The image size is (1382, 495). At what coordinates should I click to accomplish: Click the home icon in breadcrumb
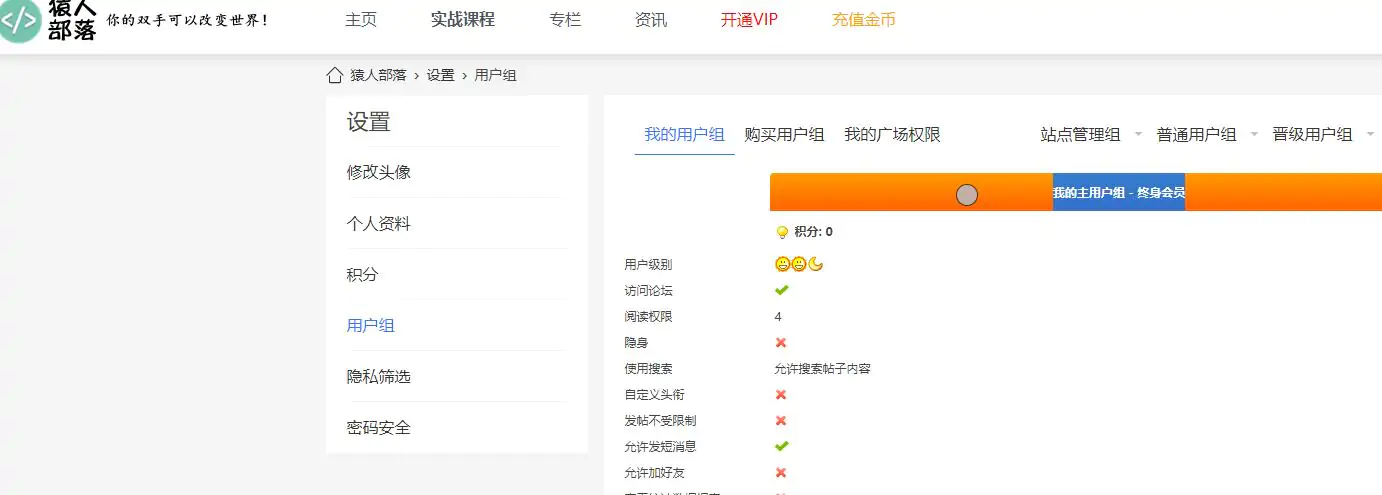(x=335, y=75)
